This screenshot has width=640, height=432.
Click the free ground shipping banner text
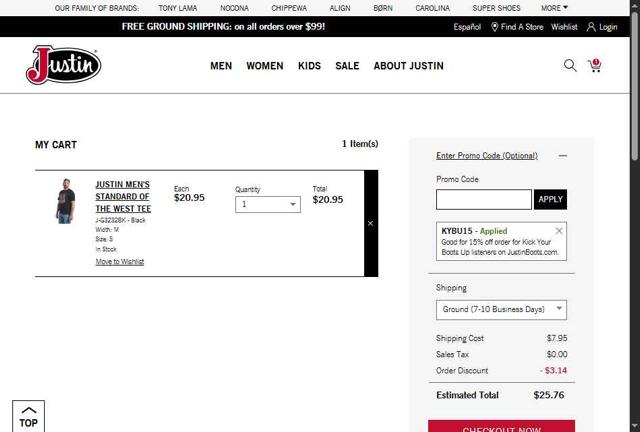pyautogui.click(x=223, y=27)
